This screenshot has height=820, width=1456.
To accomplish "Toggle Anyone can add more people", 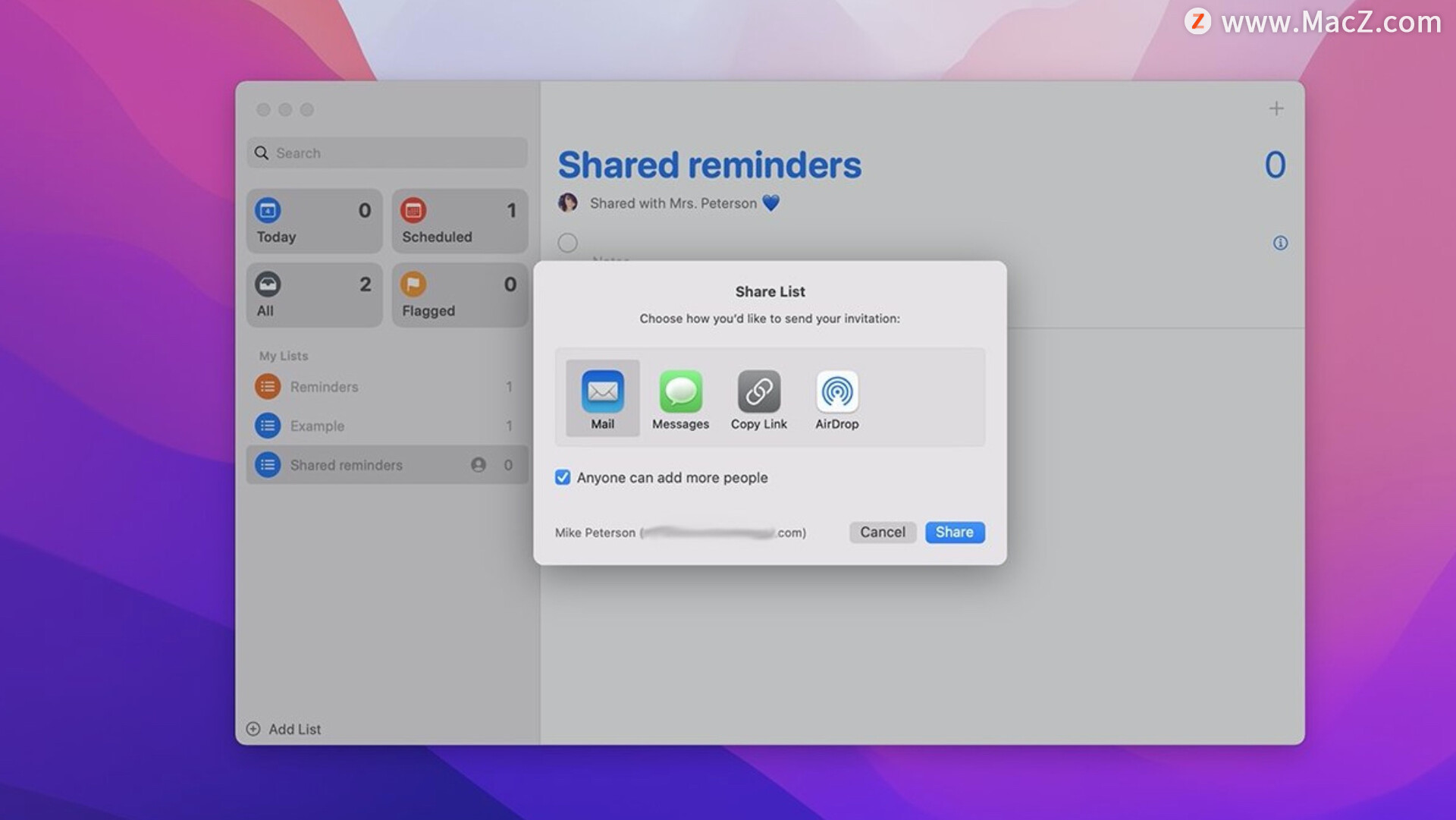I will point(562,477).
